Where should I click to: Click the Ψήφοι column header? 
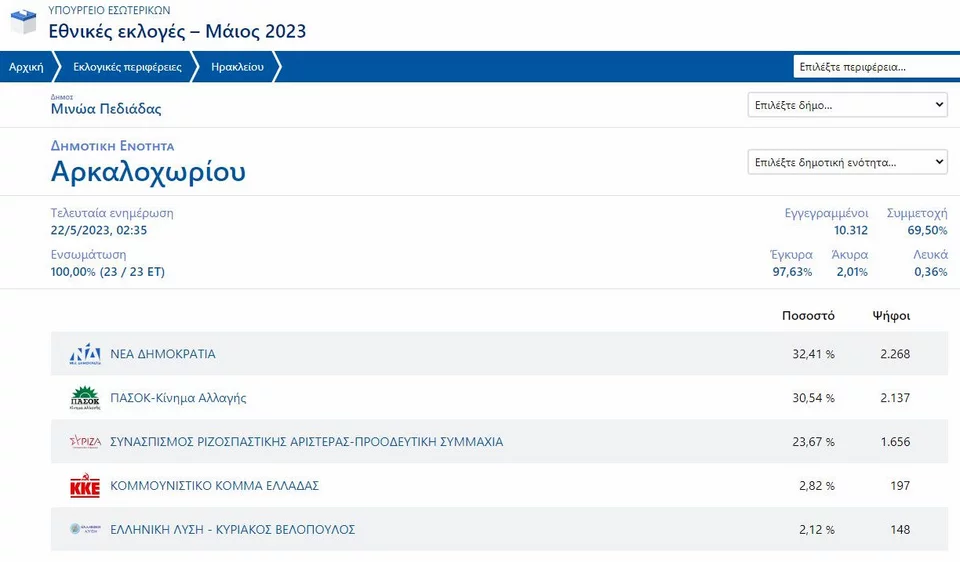coord(891,316)
